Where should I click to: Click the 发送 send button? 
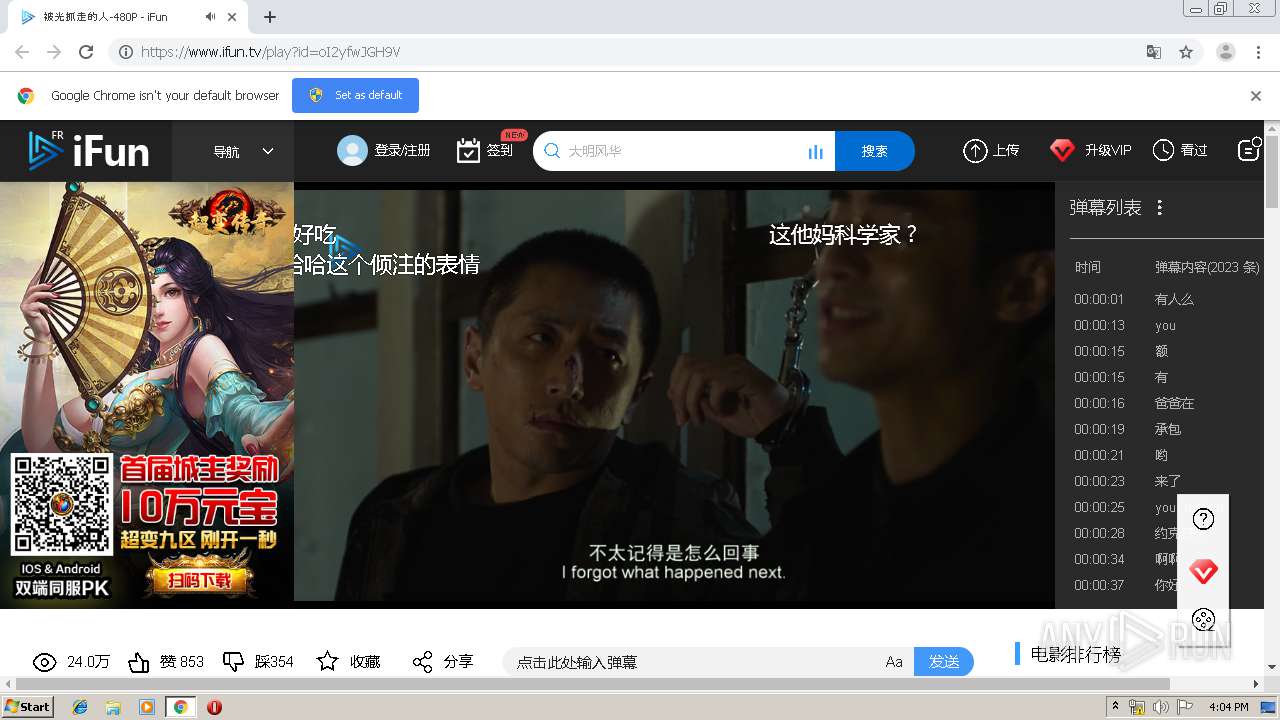pos(944,662)
